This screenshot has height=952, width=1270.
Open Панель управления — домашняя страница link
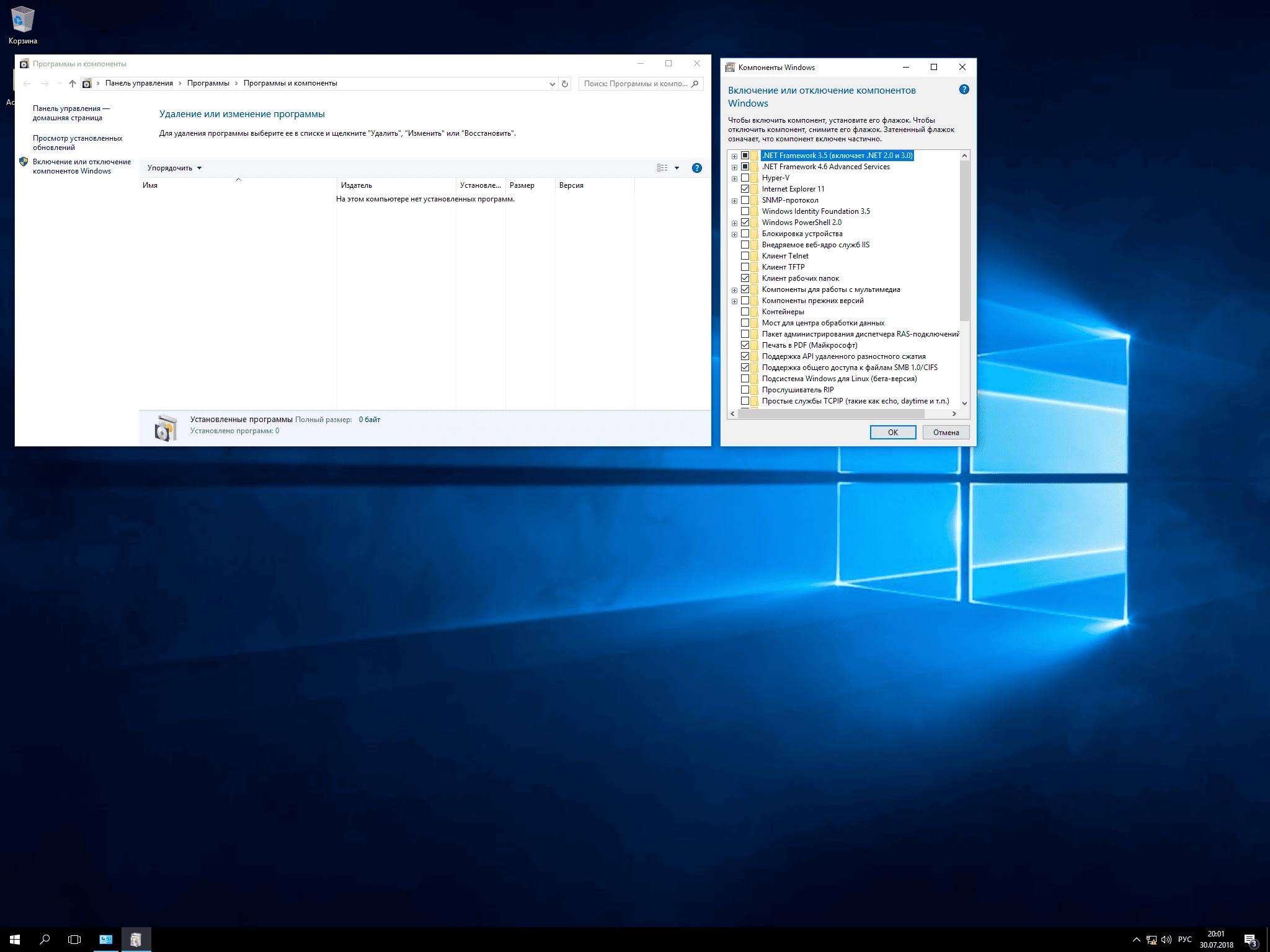[x=71, y=113]
